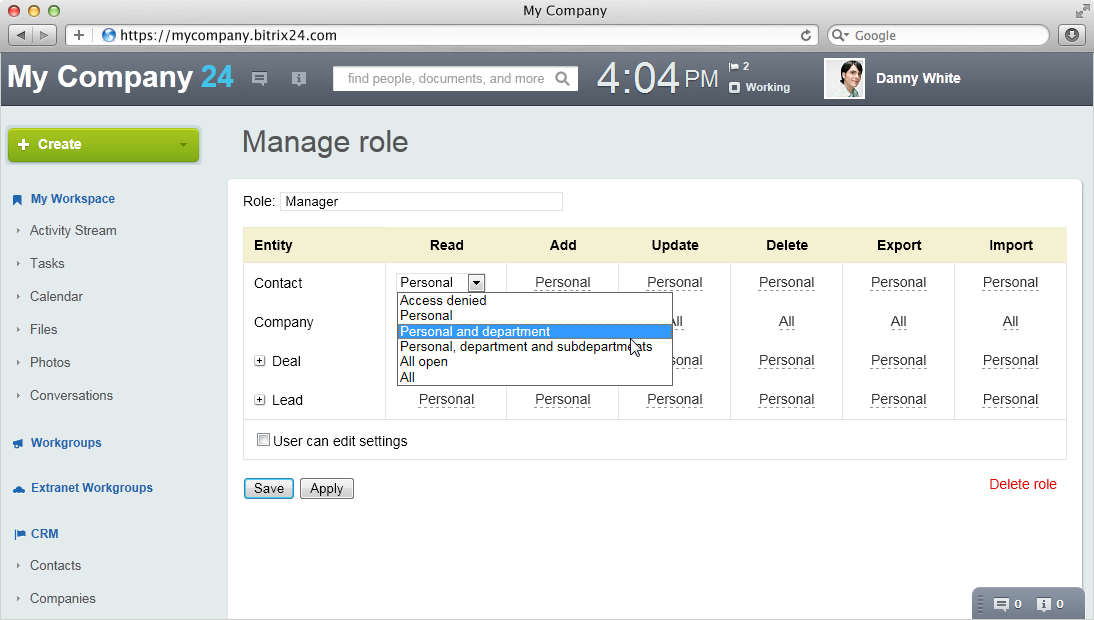Screen dimensions: 1094x620
Task: Click the browser back arrow
Action: [22, 35]
